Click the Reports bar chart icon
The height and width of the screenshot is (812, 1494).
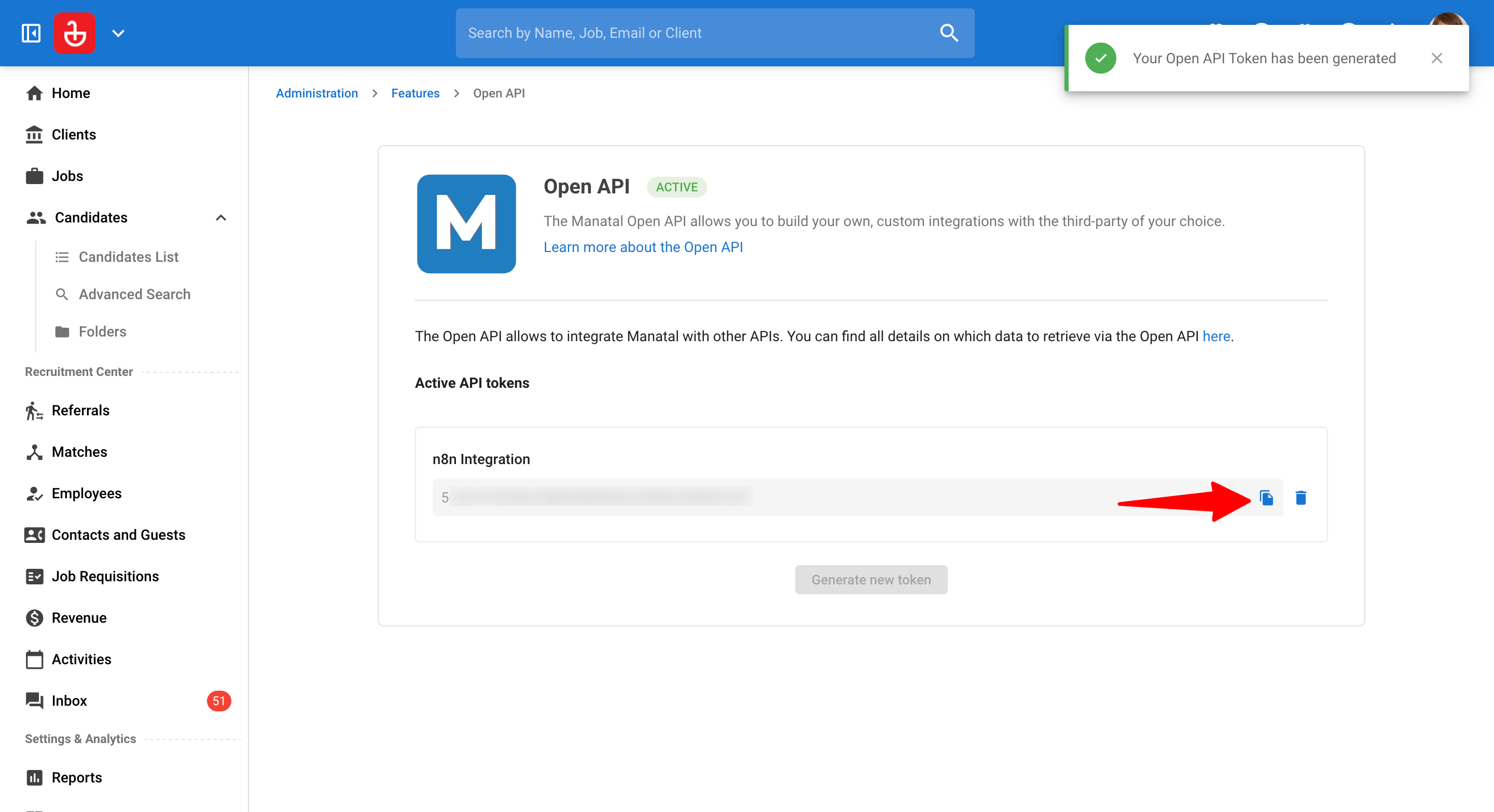[x=34, y=778]
